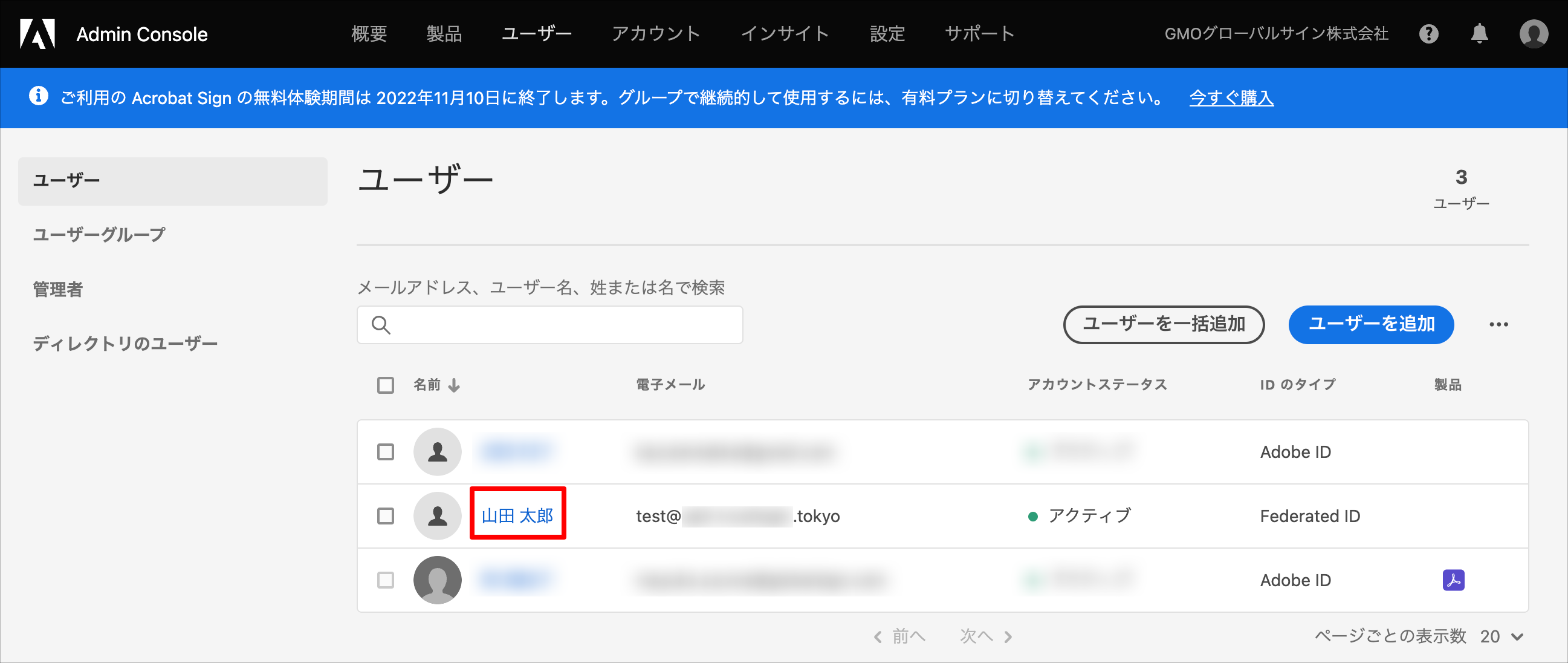Check the first Adobe ID user row checkbox
This screenshot has height=663, width=1568.
[385, 452]
